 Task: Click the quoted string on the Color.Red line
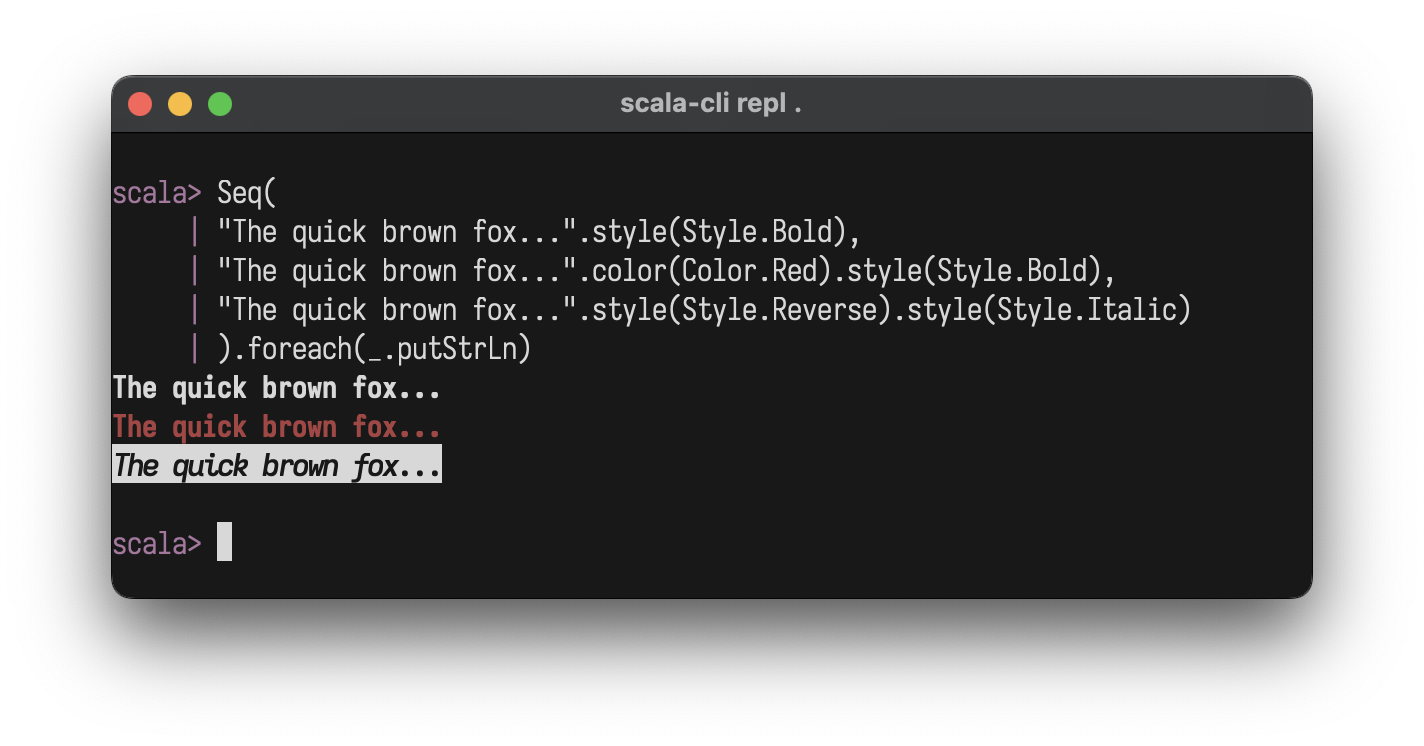point(397,270)
